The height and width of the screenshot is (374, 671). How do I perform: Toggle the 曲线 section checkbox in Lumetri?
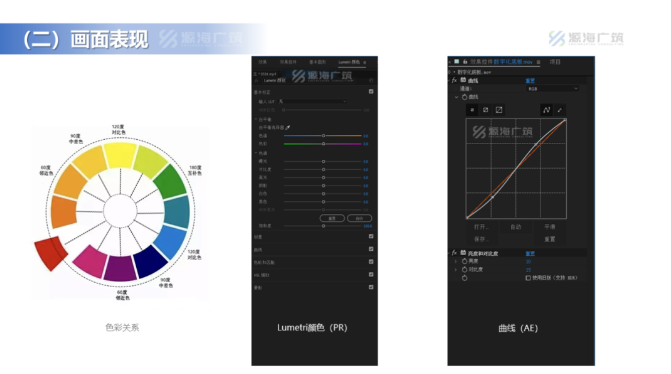pos(371,249)
